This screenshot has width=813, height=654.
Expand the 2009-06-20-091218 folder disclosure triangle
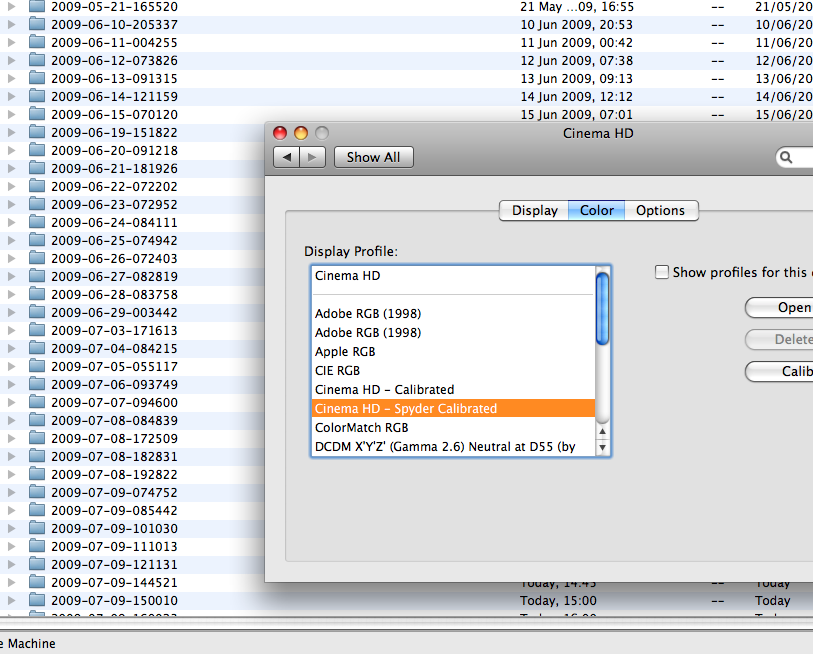tap(11, 150)
